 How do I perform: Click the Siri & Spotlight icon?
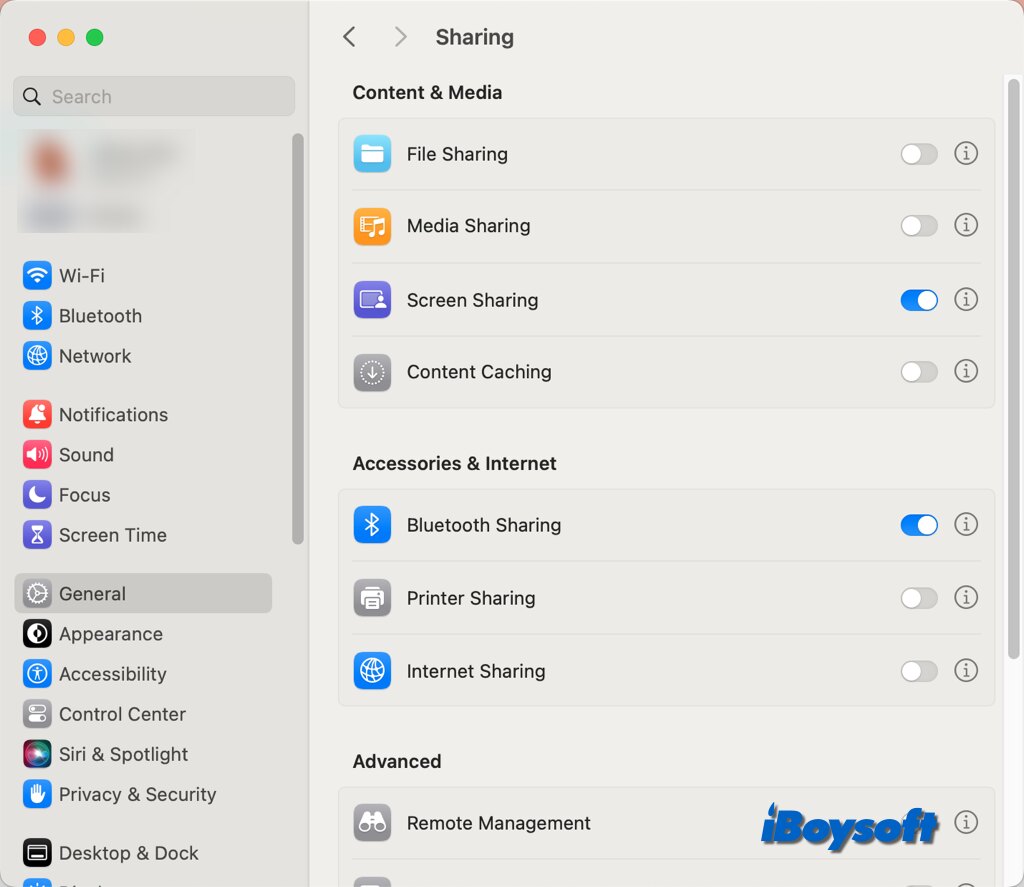click(37, 754)
